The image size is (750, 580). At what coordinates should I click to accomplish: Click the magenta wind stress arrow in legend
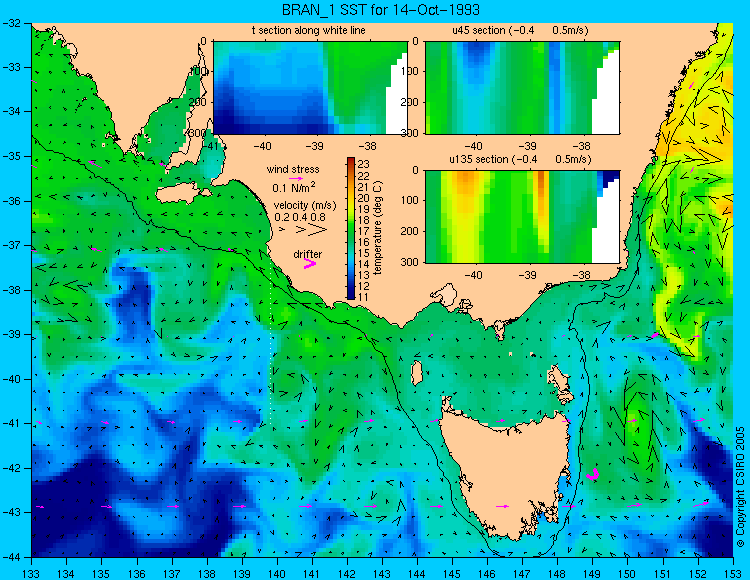click(x=295, y=178)
